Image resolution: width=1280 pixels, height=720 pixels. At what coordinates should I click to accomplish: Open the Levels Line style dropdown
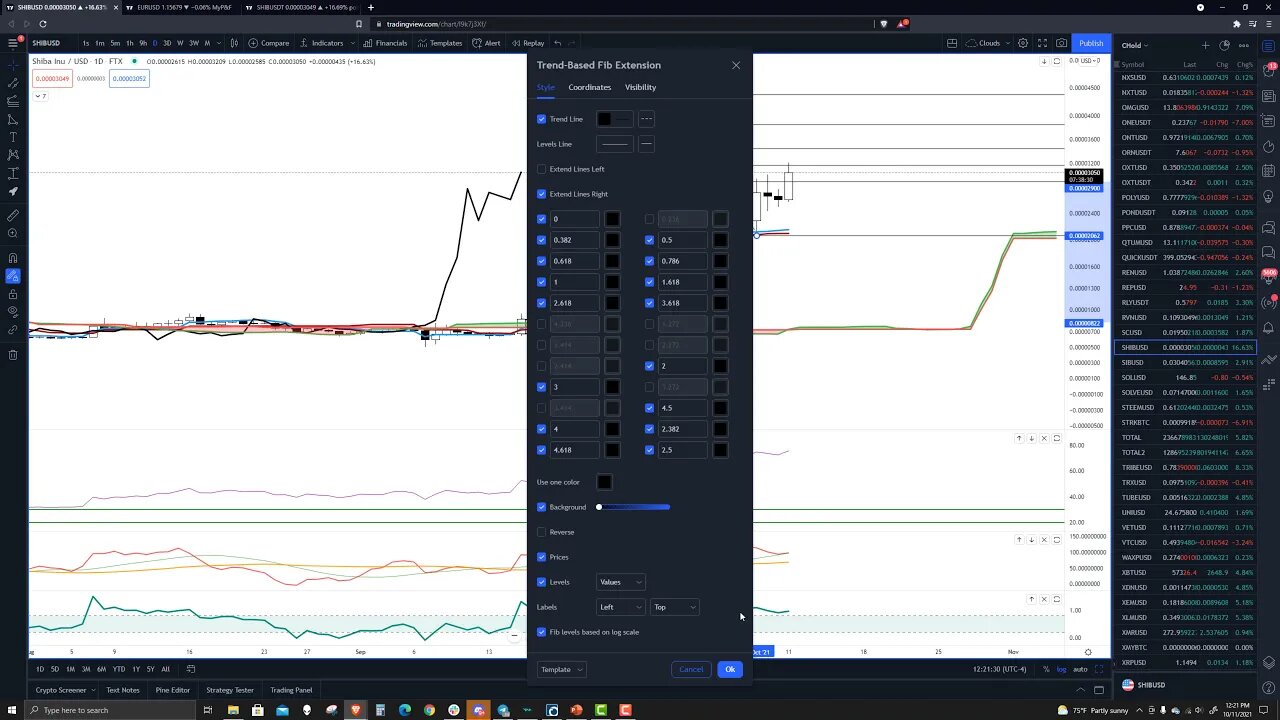646,144
